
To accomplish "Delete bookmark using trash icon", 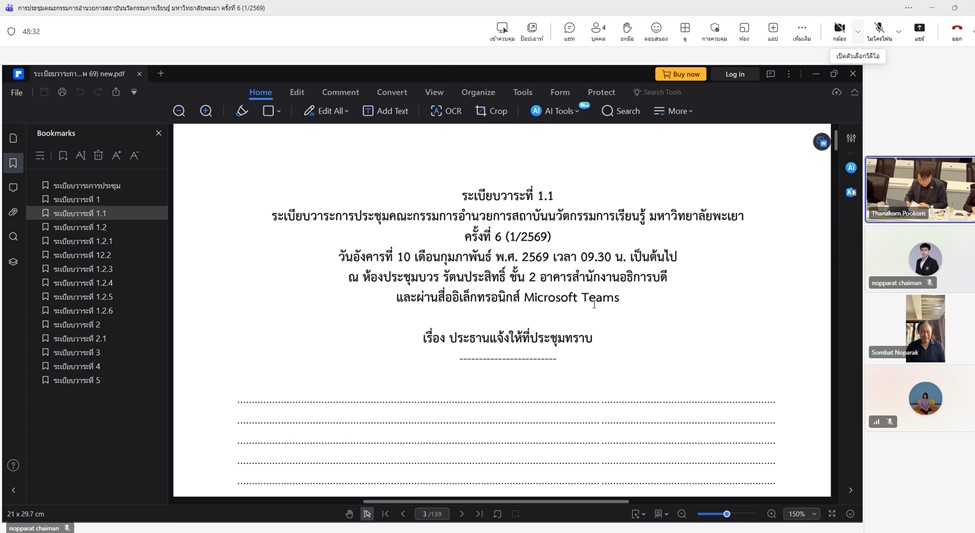I will [x=98, y=155].
